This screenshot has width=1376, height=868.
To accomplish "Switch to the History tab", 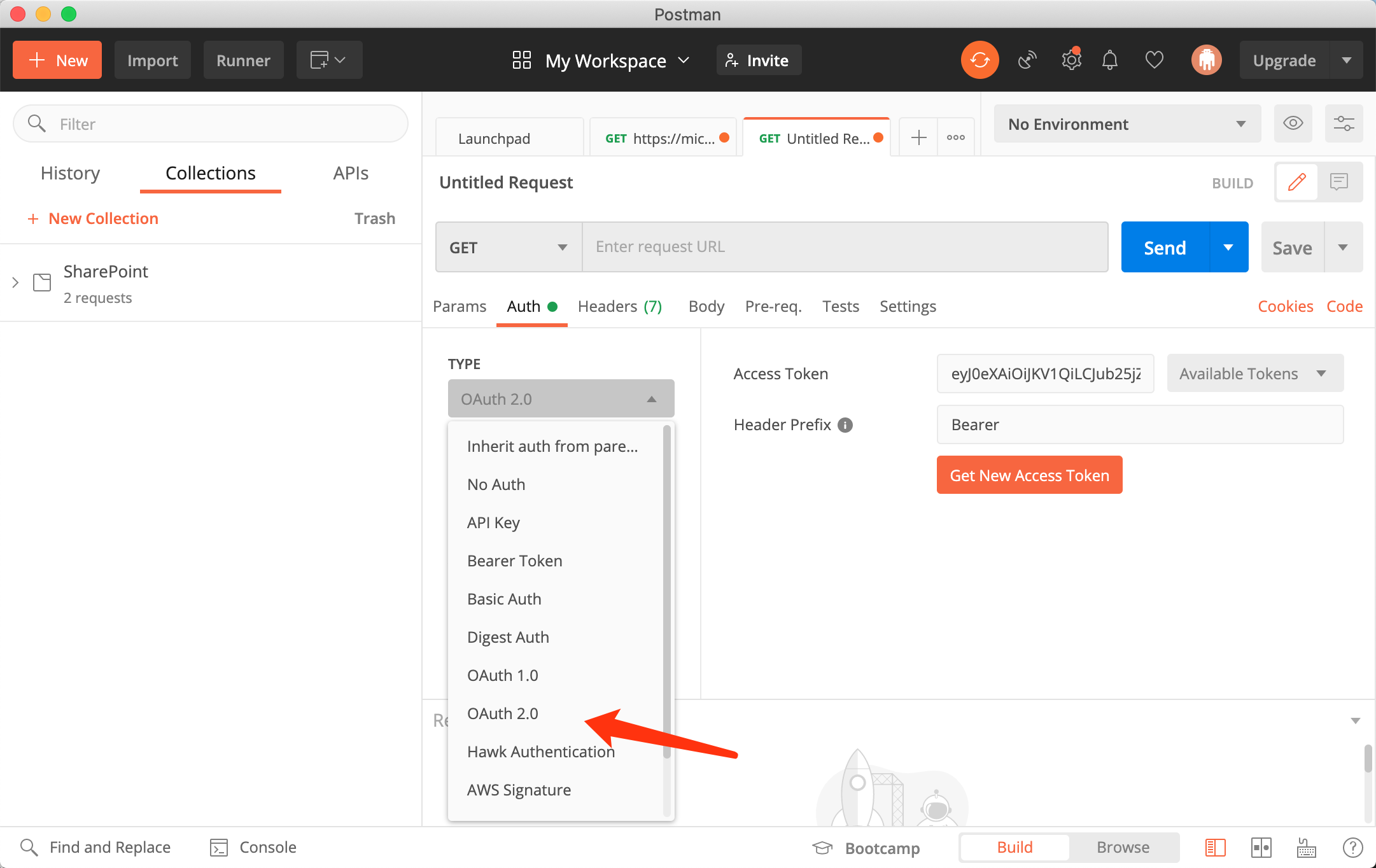I will click(70, 173).
